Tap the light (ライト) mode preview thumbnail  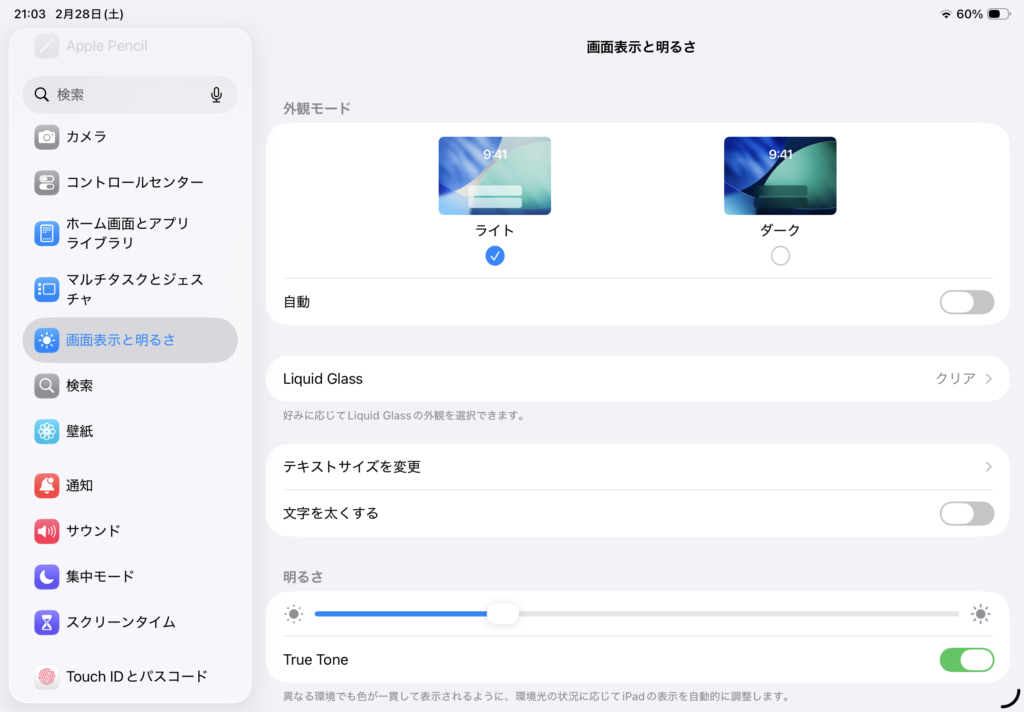coord(494,176)
